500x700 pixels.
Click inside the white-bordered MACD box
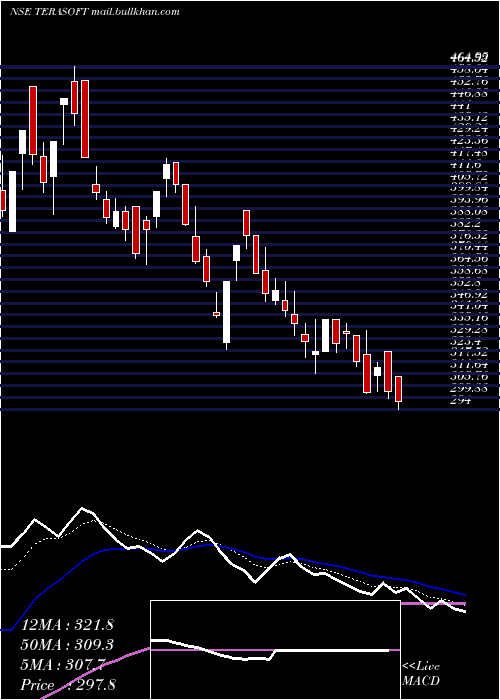point(275,650)
